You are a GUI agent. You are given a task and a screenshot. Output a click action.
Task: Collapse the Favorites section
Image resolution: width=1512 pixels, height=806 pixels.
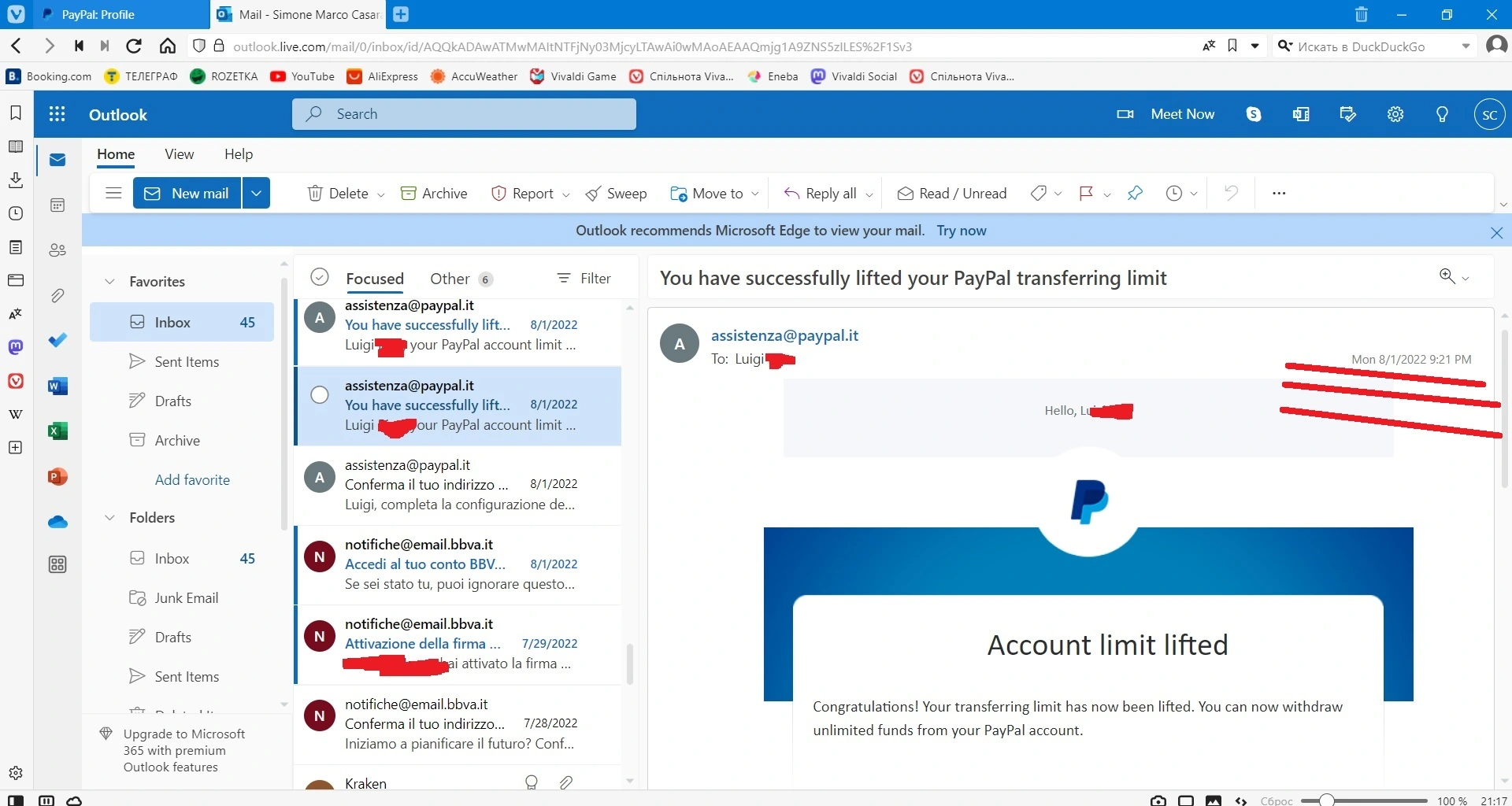[110, 282]
